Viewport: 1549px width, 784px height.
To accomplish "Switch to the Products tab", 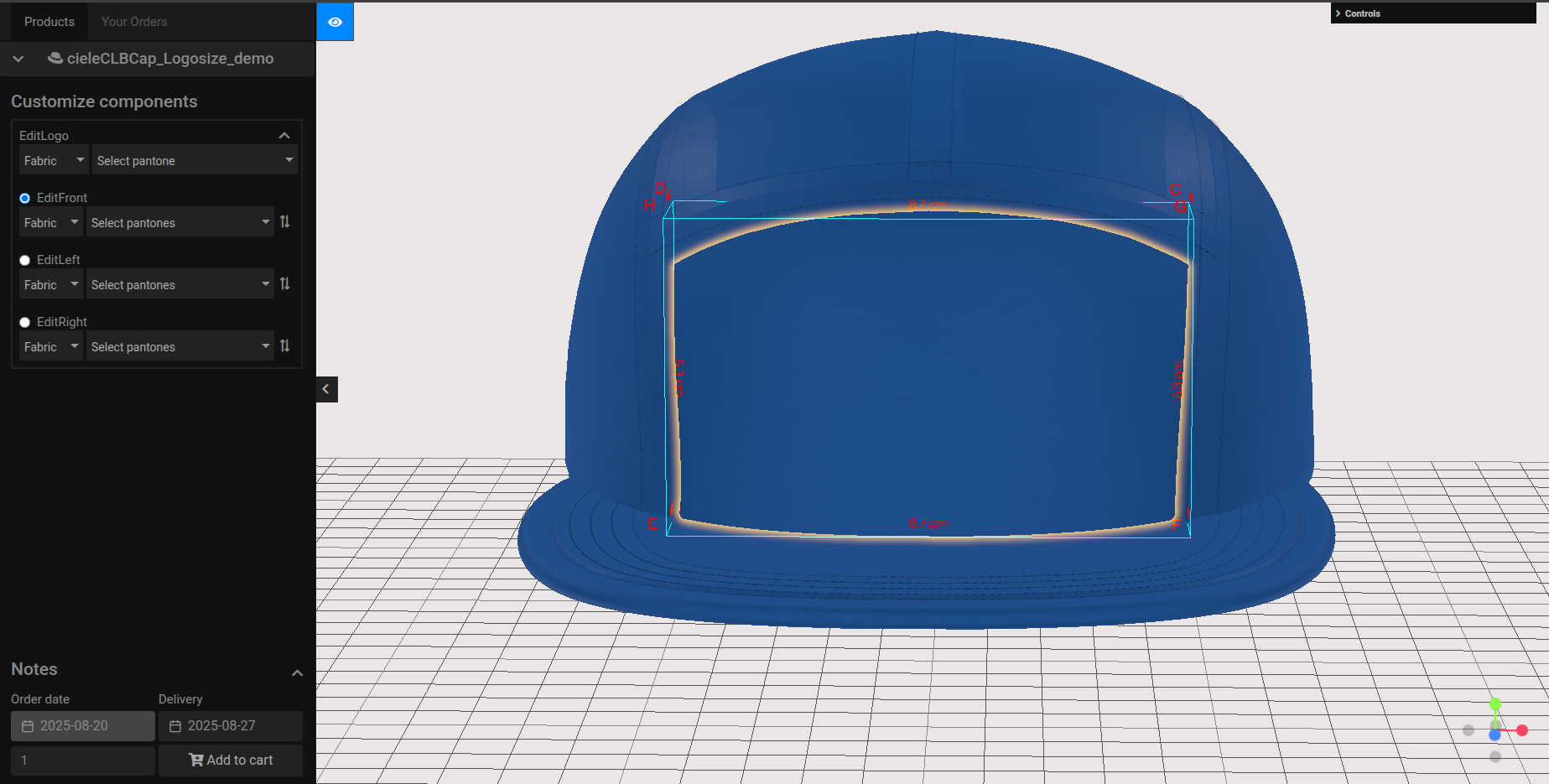I will 49,22.
